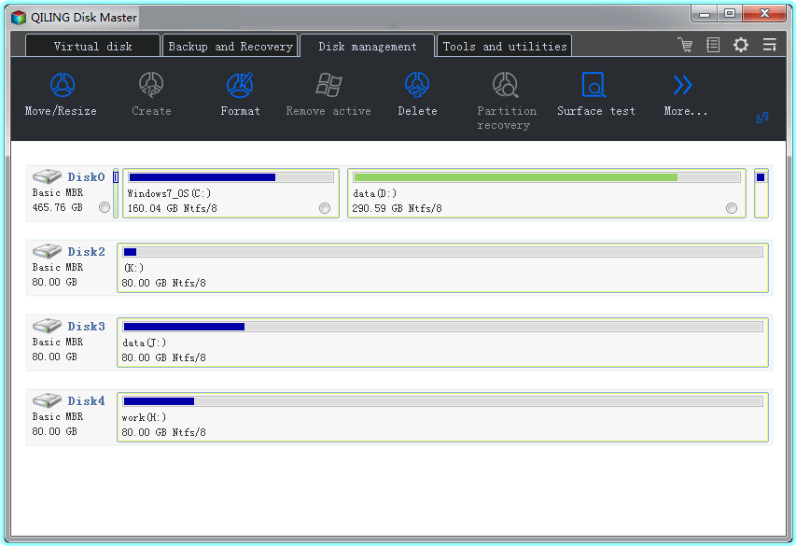Select the Windows7_OS (C:) radio button

[324, 208]
